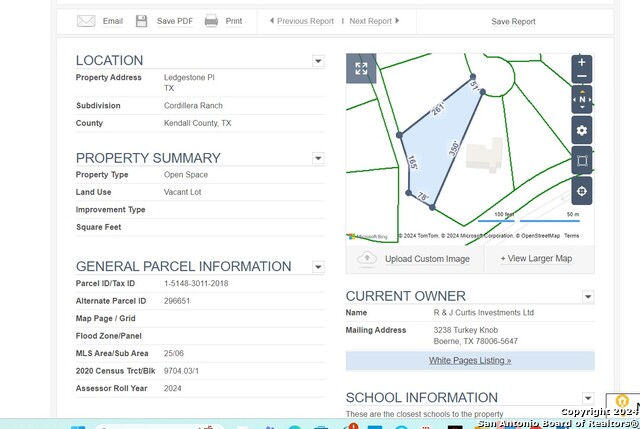
Task: Click the Save PDF floppy disk icon
Action: 141,21
